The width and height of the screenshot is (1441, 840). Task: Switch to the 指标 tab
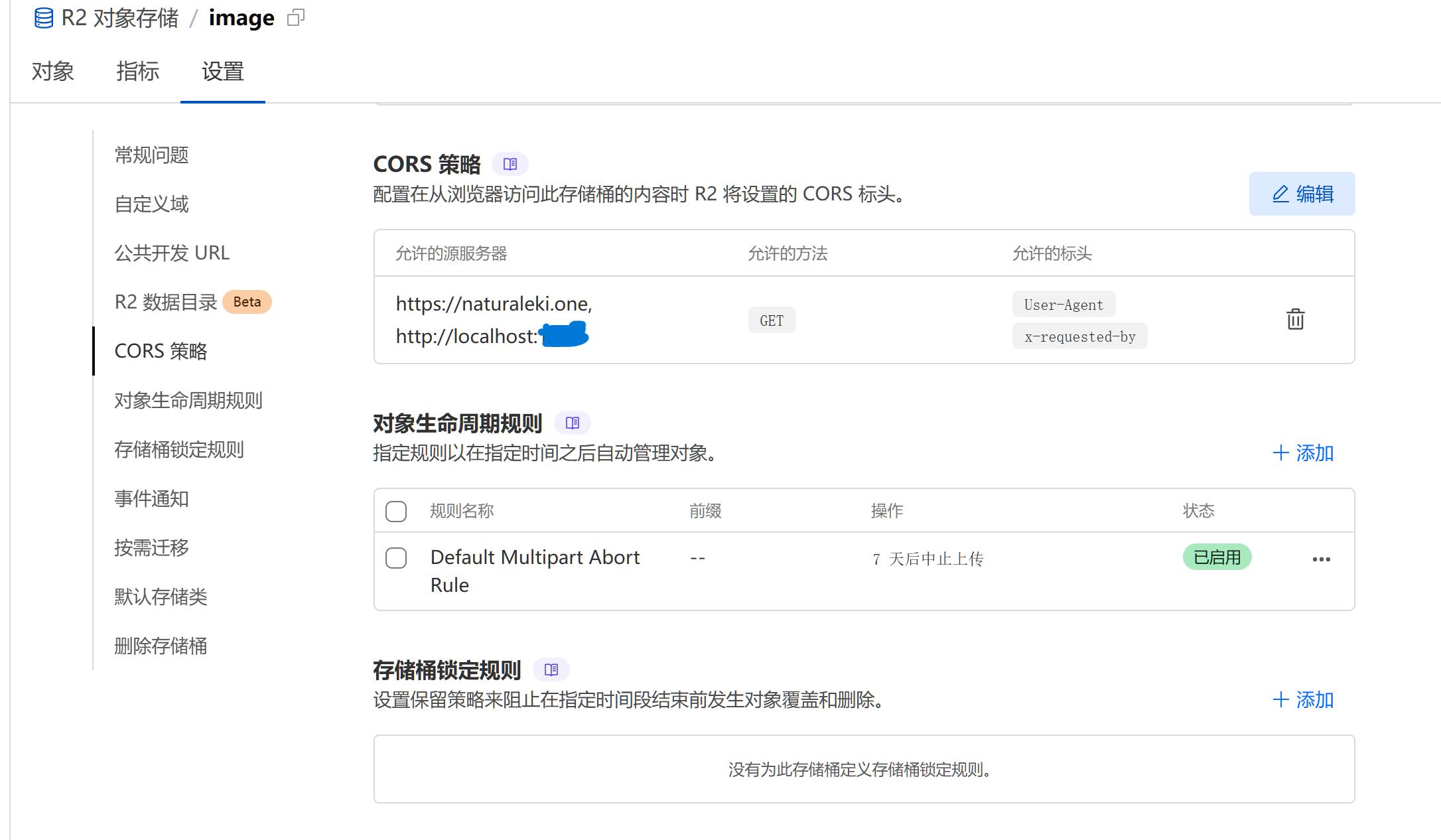138,71
